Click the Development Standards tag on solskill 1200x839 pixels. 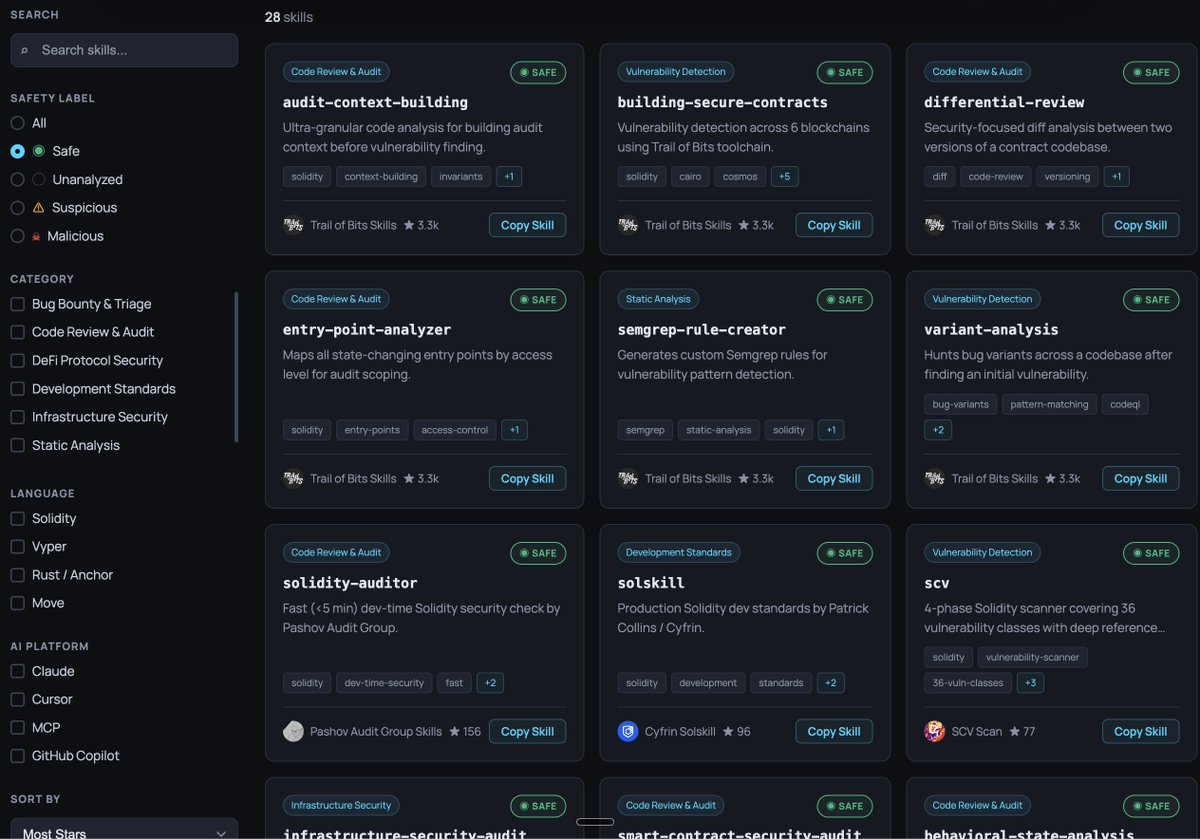679,552
